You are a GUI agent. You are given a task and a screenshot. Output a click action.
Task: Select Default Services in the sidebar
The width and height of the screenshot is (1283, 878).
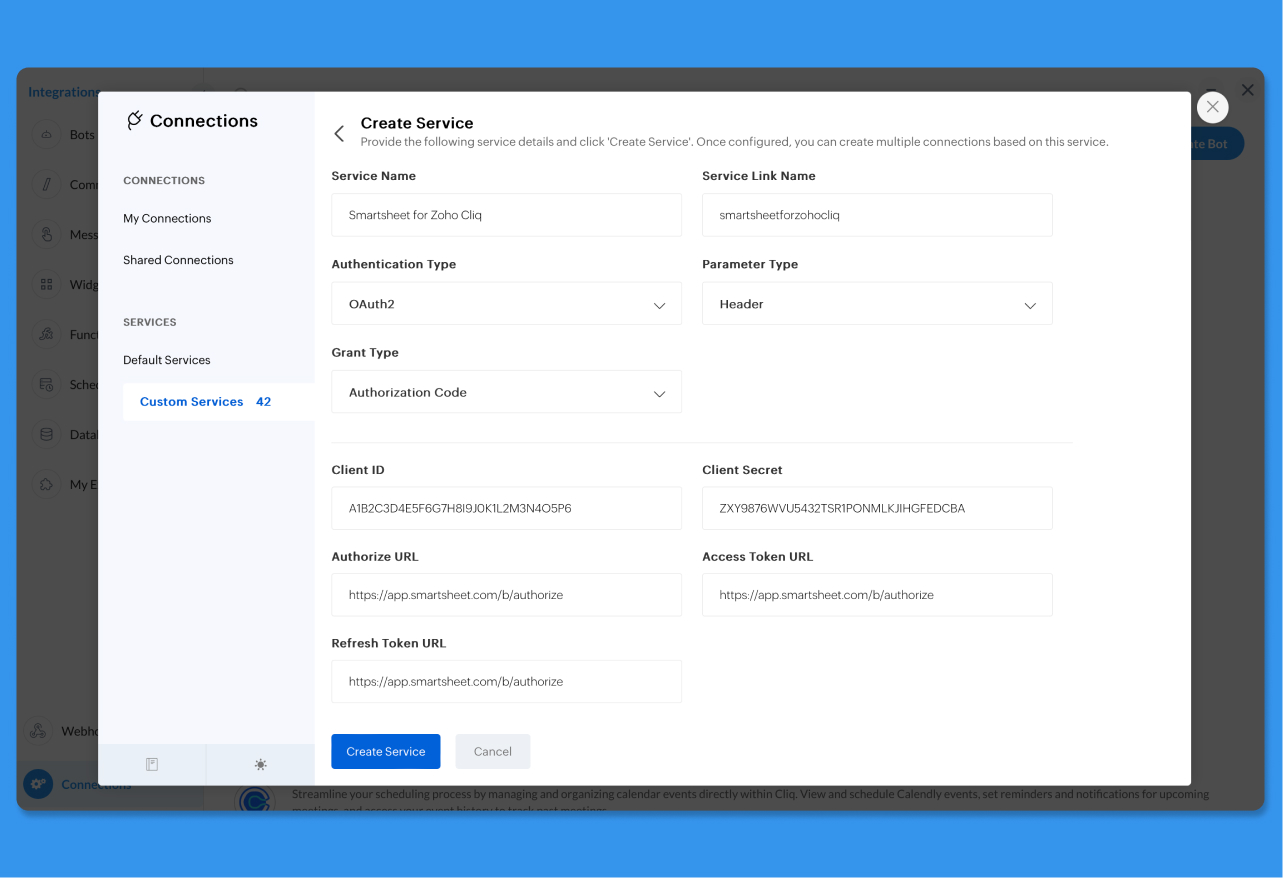coord(167,360)
